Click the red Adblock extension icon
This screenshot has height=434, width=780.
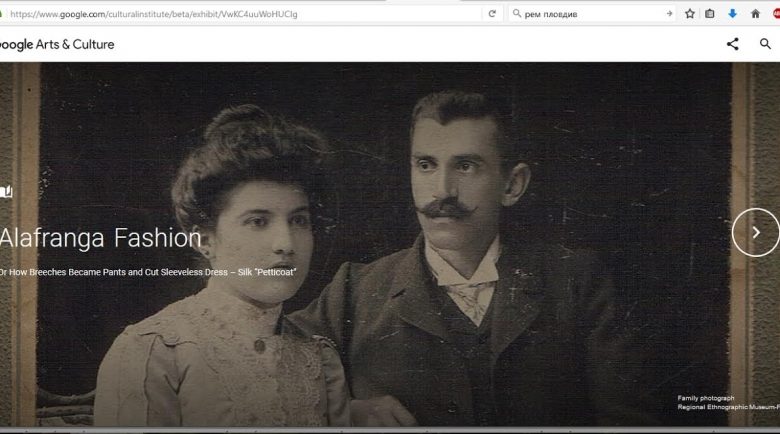click(x=776, y=14)
